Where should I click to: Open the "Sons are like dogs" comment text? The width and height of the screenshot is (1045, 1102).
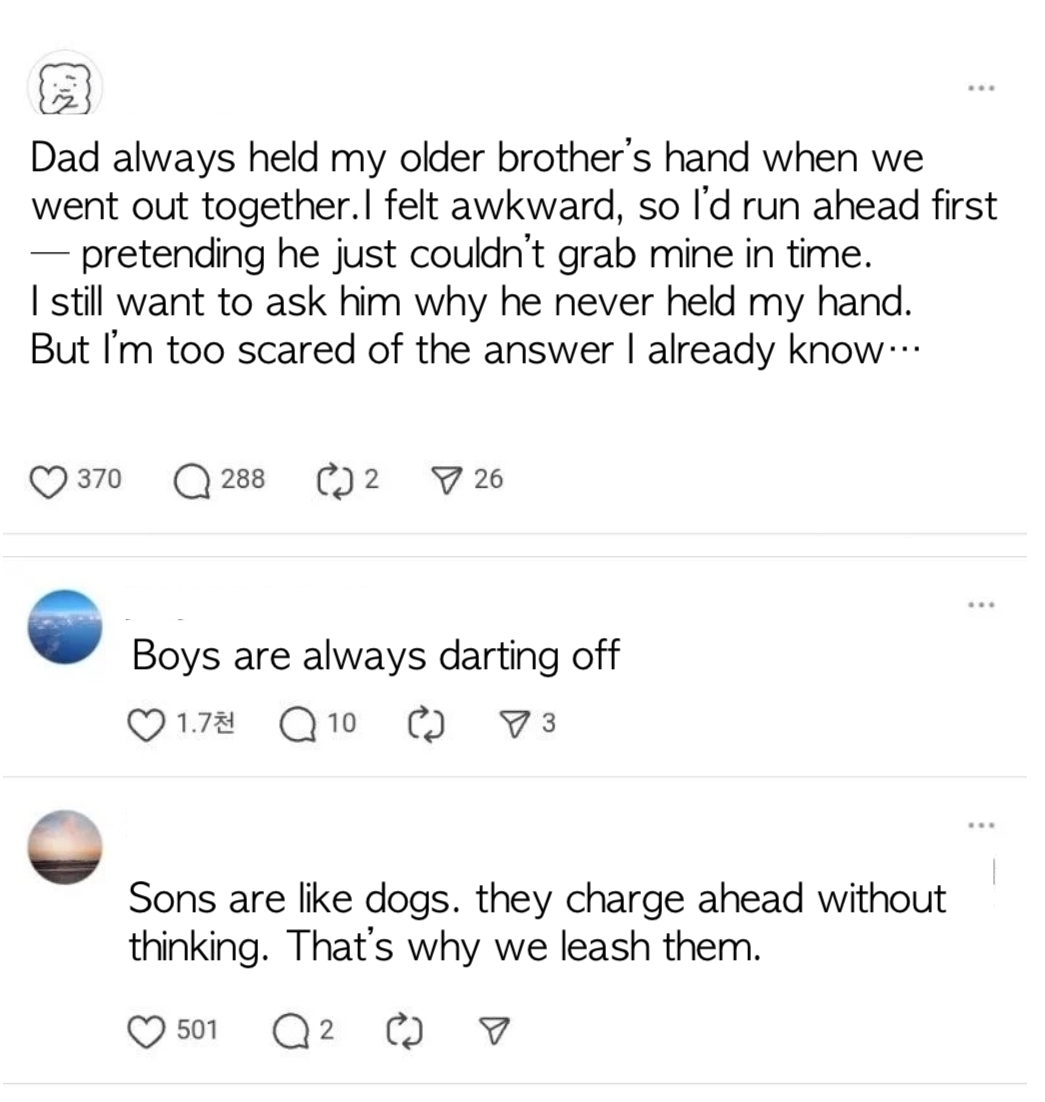click(536, 921)
